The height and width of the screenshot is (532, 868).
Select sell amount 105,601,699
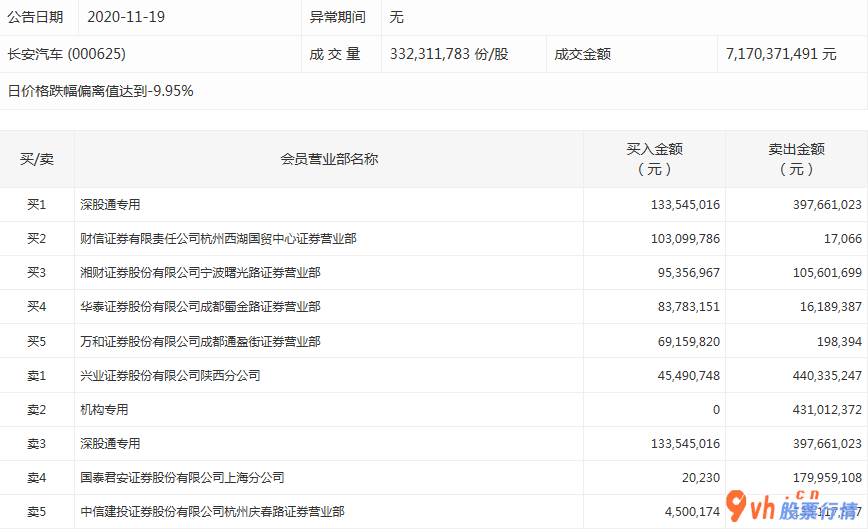coord(827,273)
